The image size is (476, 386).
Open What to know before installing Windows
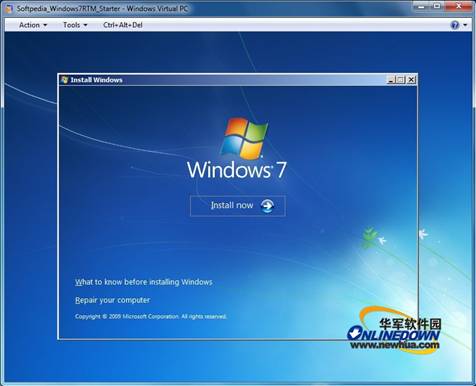click(144, 282)
